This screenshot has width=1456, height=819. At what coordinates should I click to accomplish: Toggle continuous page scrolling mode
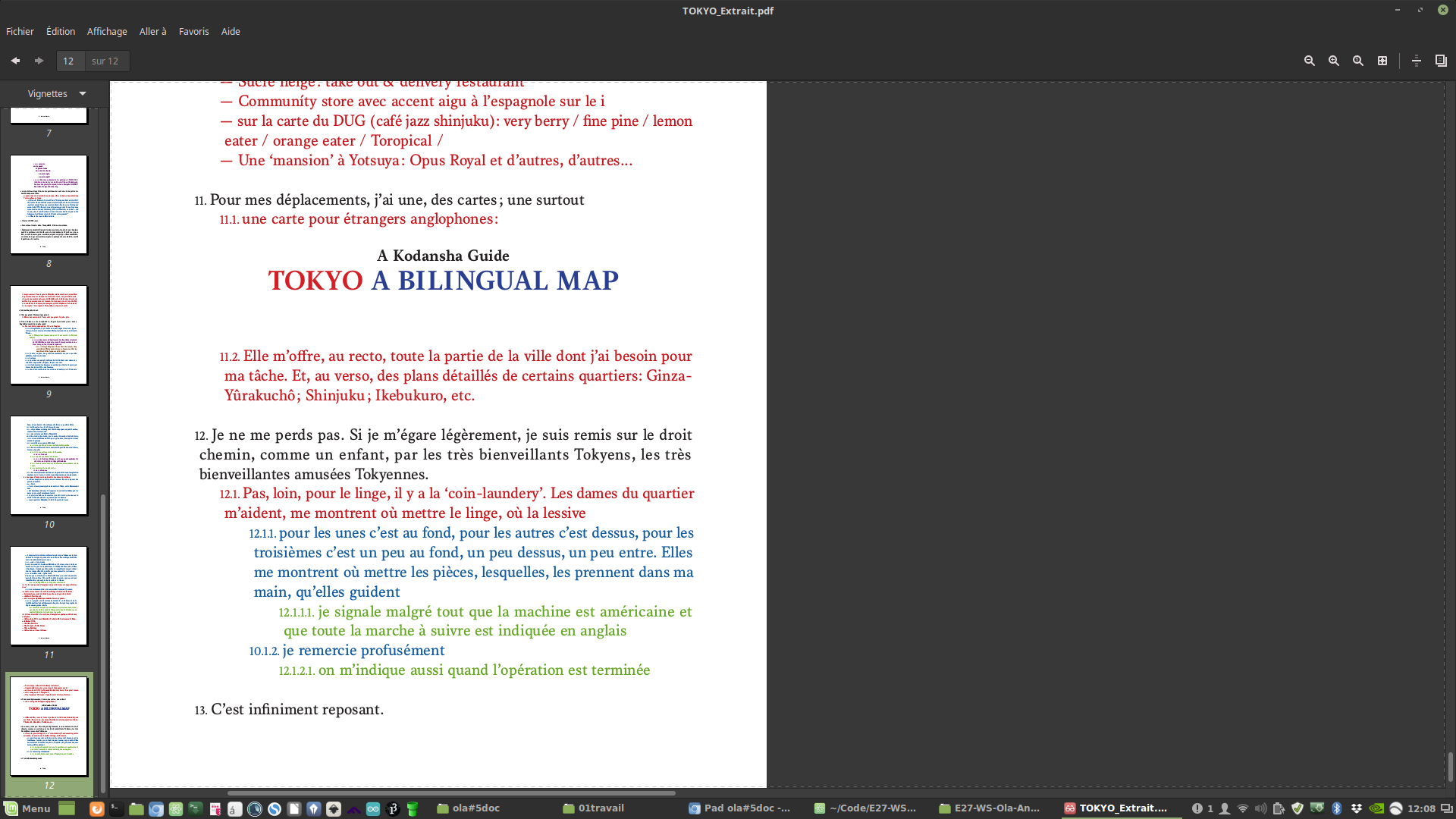(x=1417, y=61)
